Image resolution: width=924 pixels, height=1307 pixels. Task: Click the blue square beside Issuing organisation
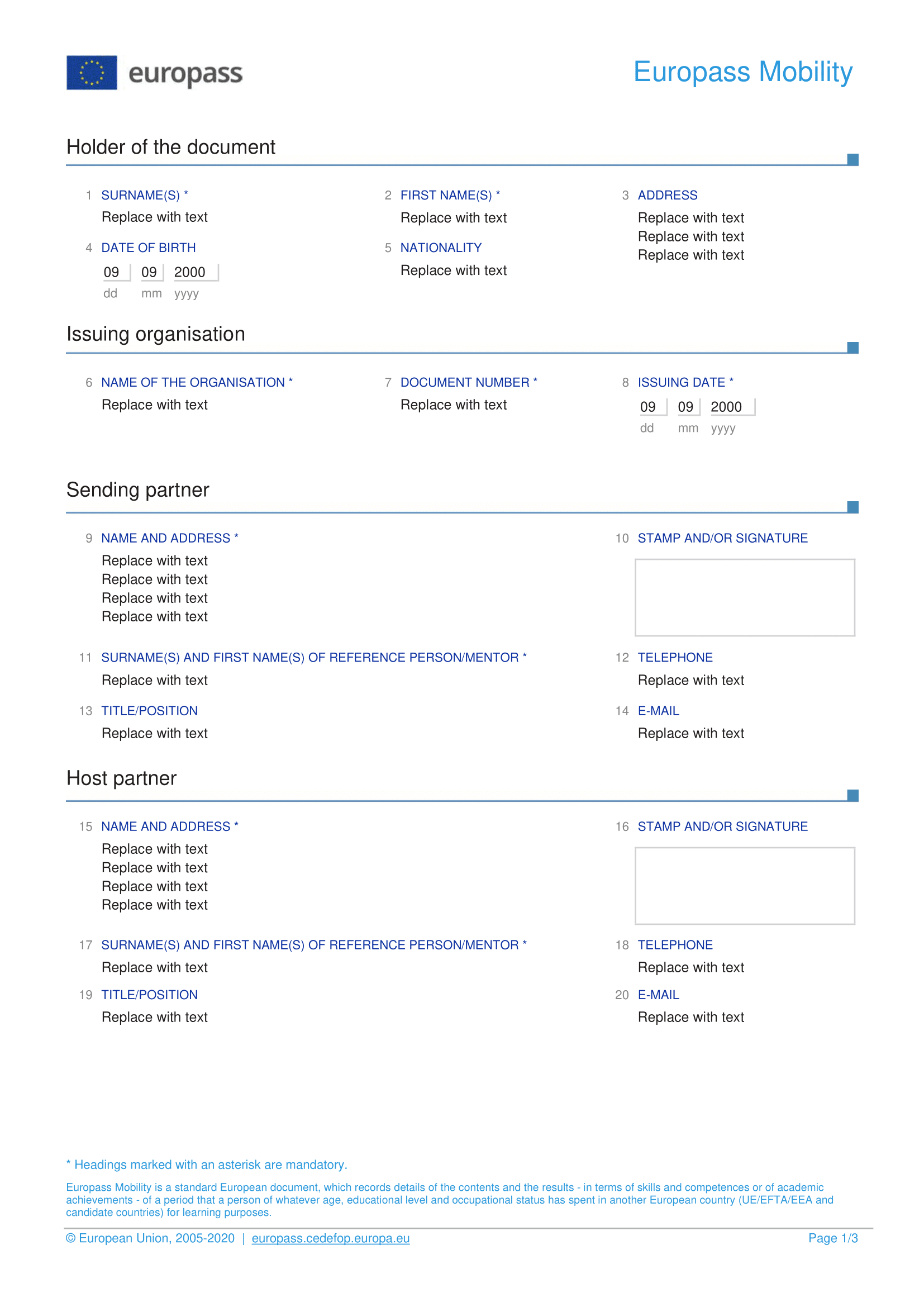pyautogui.click(x=852, y=347)
